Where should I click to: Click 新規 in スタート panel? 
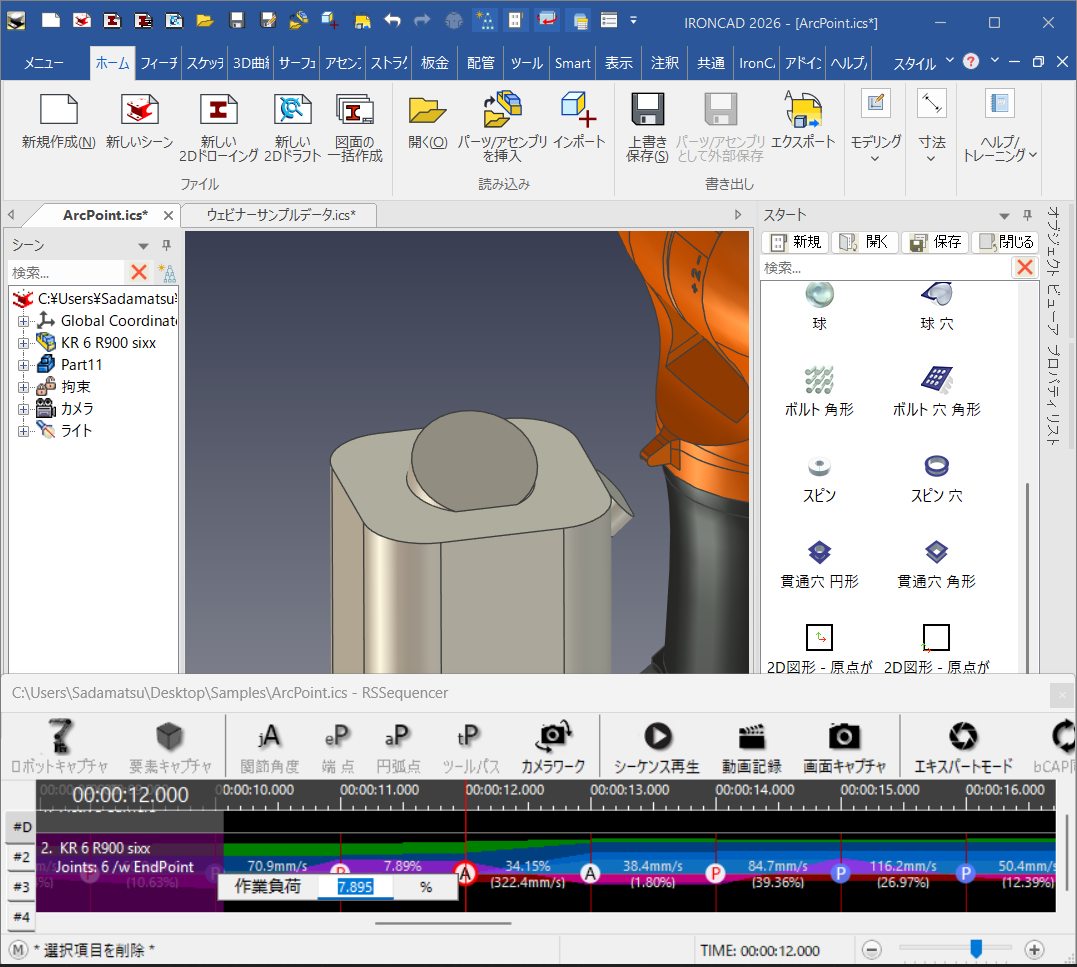[796, 242]
